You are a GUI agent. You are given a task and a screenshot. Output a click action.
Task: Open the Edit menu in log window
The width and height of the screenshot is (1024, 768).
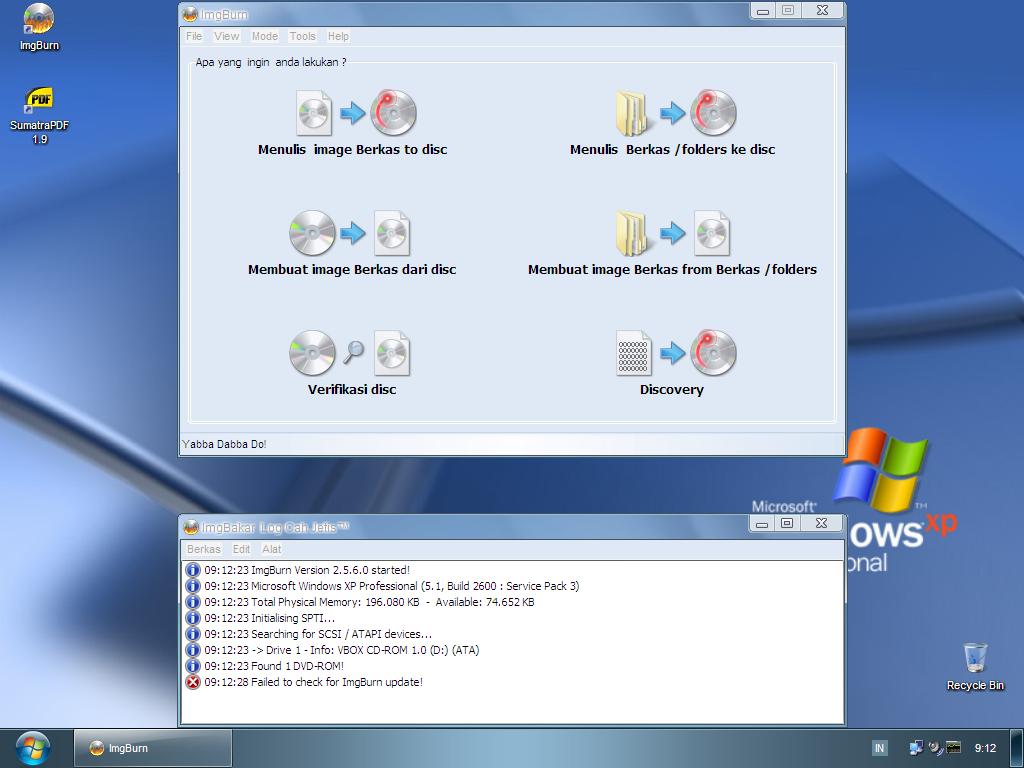tap(242, 549)
